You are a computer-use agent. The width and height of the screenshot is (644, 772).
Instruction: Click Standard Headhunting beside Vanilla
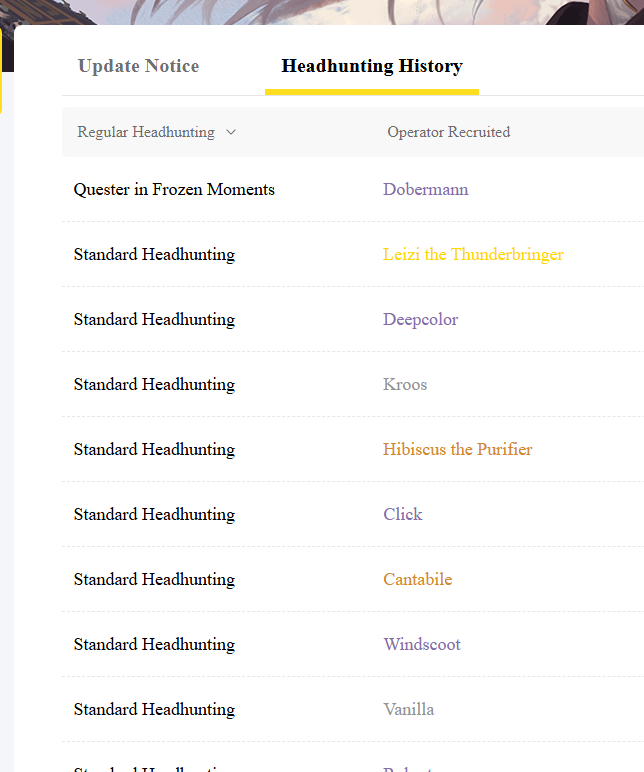click(x=154, y=709)
